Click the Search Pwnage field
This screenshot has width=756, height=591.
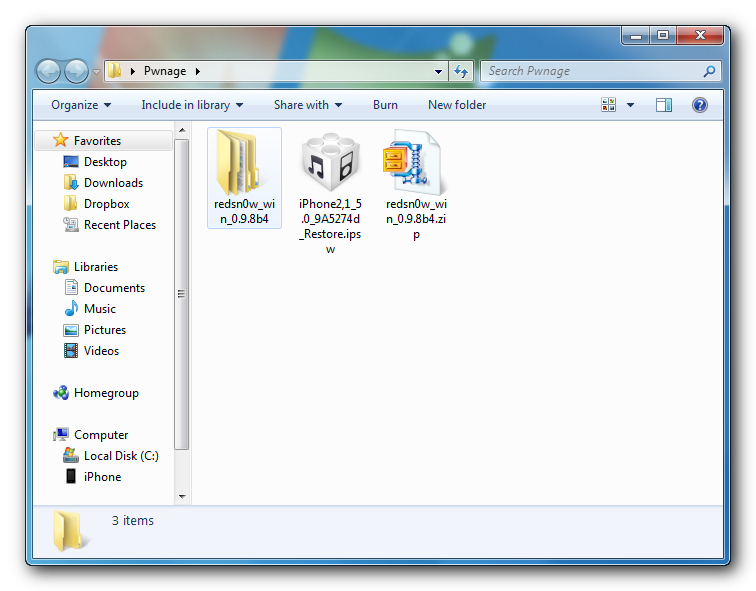592,71
